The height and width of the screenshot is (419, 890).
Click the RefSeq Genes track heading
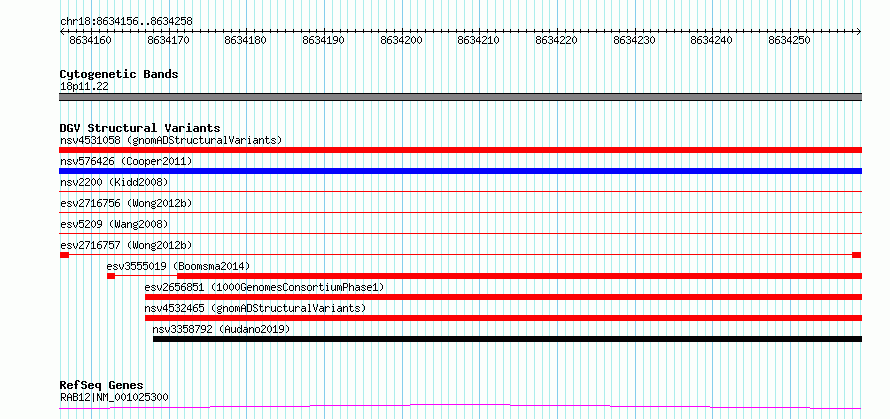pos(102,386)
